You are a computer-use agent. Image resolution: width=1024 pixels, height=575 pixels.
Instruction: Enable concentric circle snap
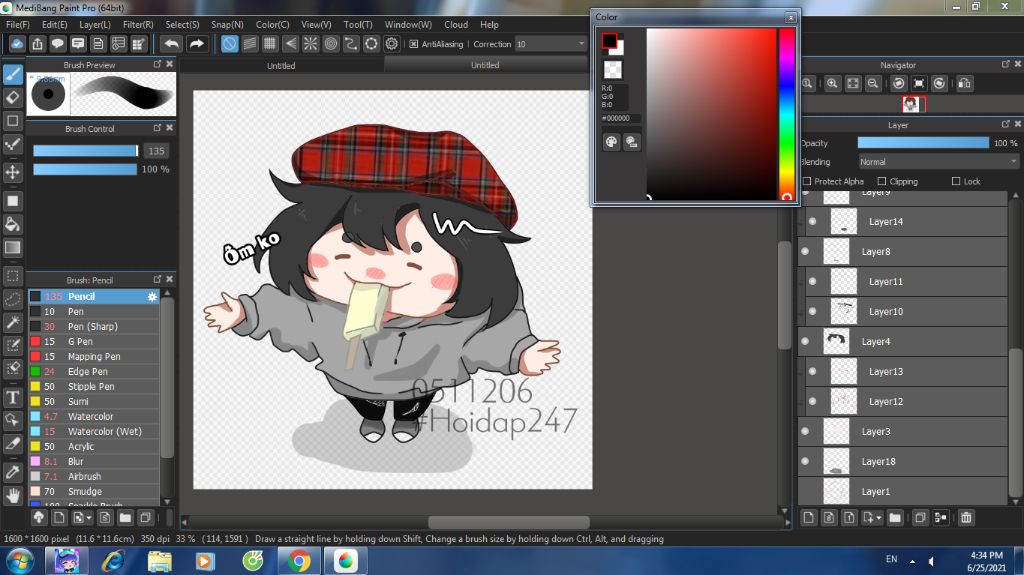[330, 44]
